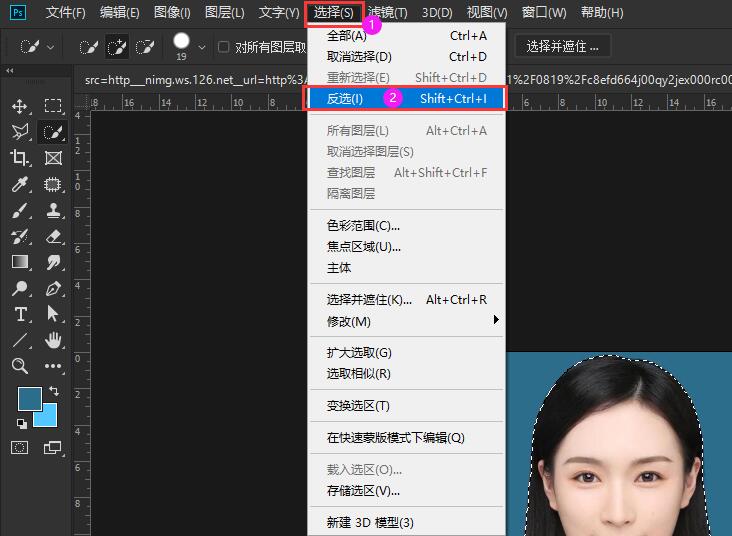Select the Polygonal Lasso tool
732x536 pixels.
pyautogui.click(x=20, y=132)
